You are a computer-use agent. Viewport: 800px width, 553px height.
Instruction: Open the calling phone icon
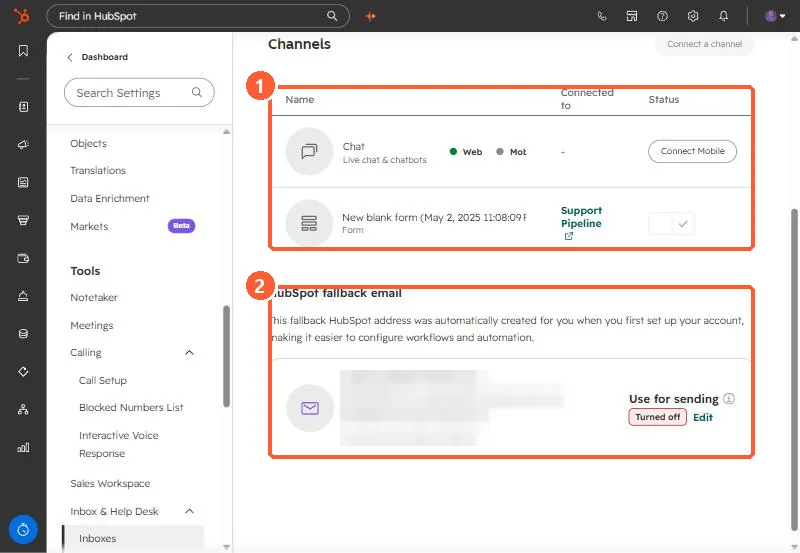click(x=602, y=16)
